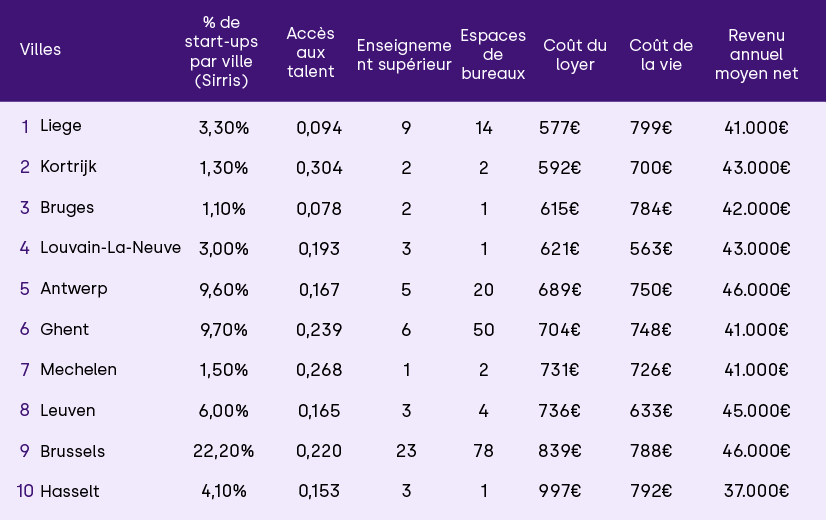Select the Enseignement supérieur header
The height and width of the screenshot is (520, 826).
(x=403, y=54)
